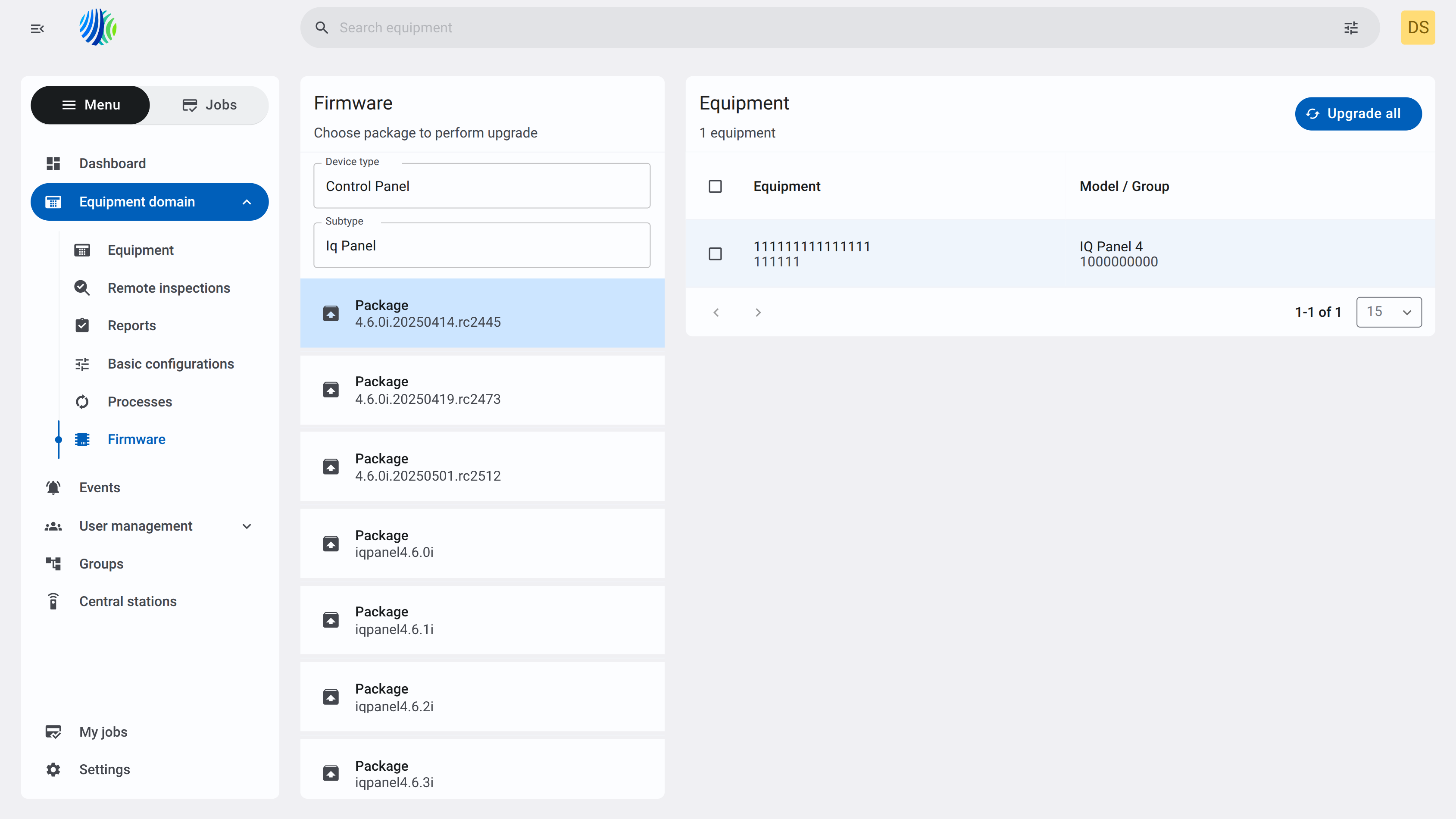Select package 4.6.0i.20250419.rc2473

coord(481,390)
